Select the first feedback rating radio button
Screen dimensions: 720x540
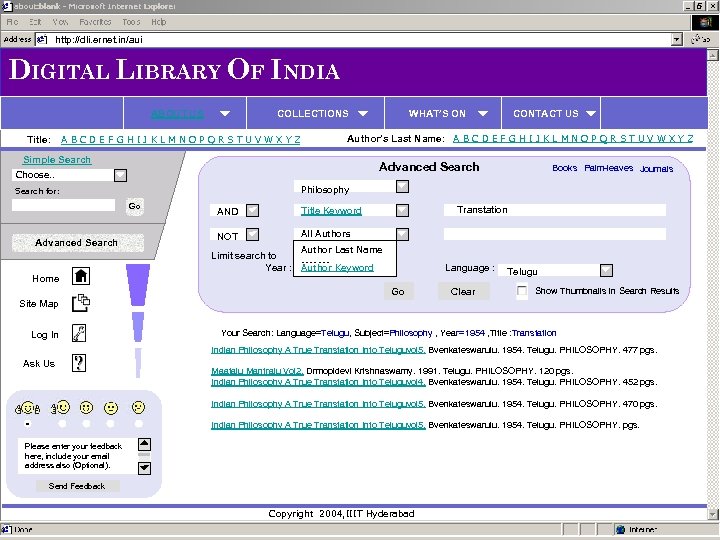(x=28, y=423)
